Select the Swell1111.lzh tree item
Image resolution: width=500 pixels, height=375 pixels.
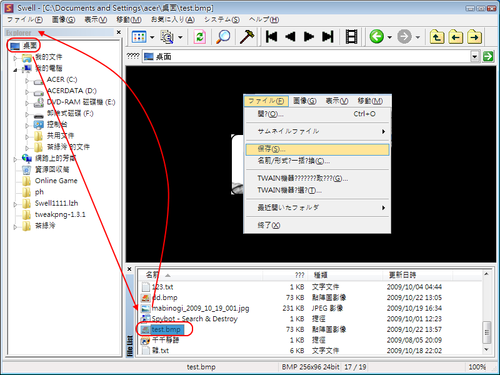click(57, 203)
